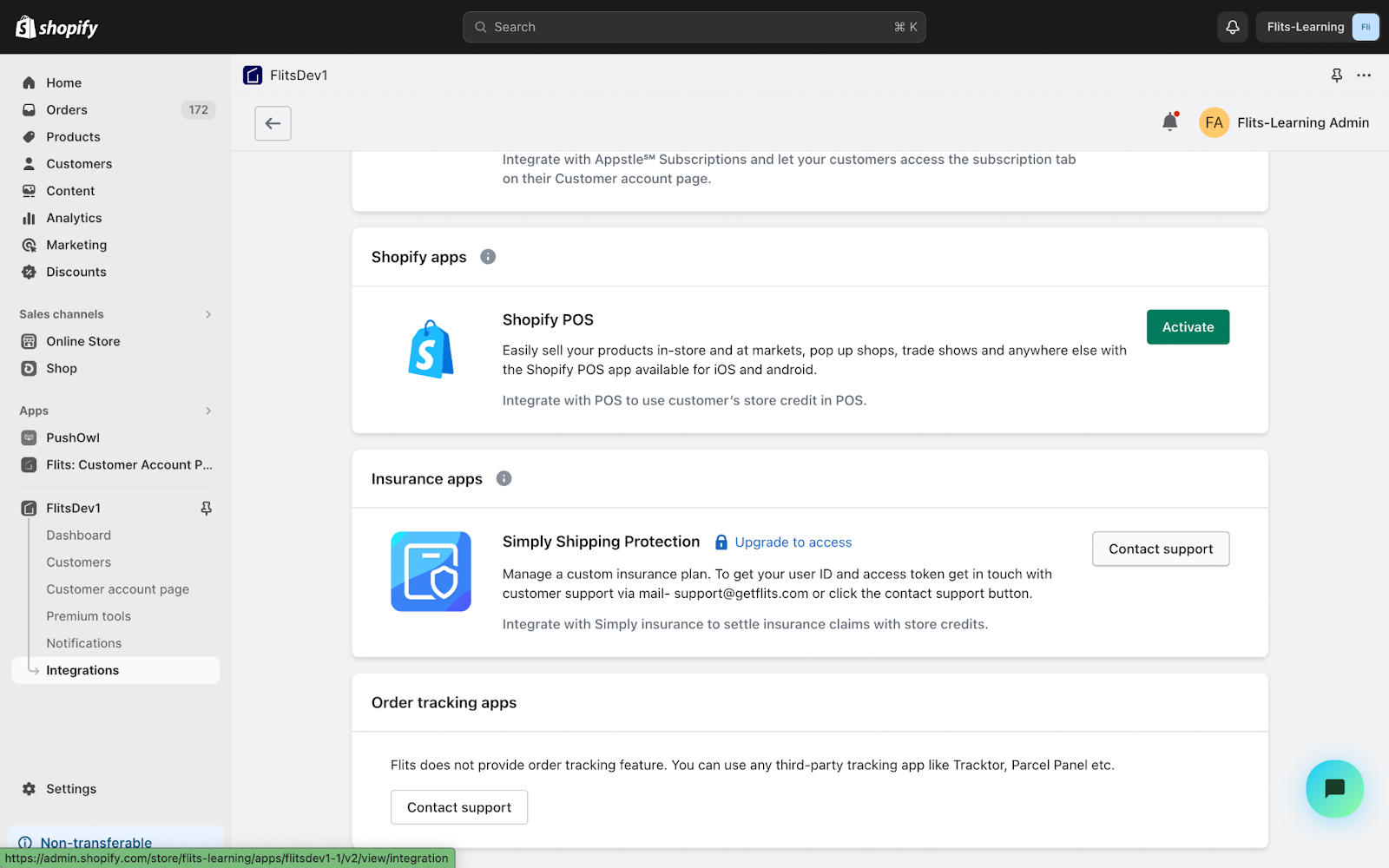The height and width of the screenshot is (868, 1389).
Task: Open Customer account page menu item
Action: click(117, 589)
